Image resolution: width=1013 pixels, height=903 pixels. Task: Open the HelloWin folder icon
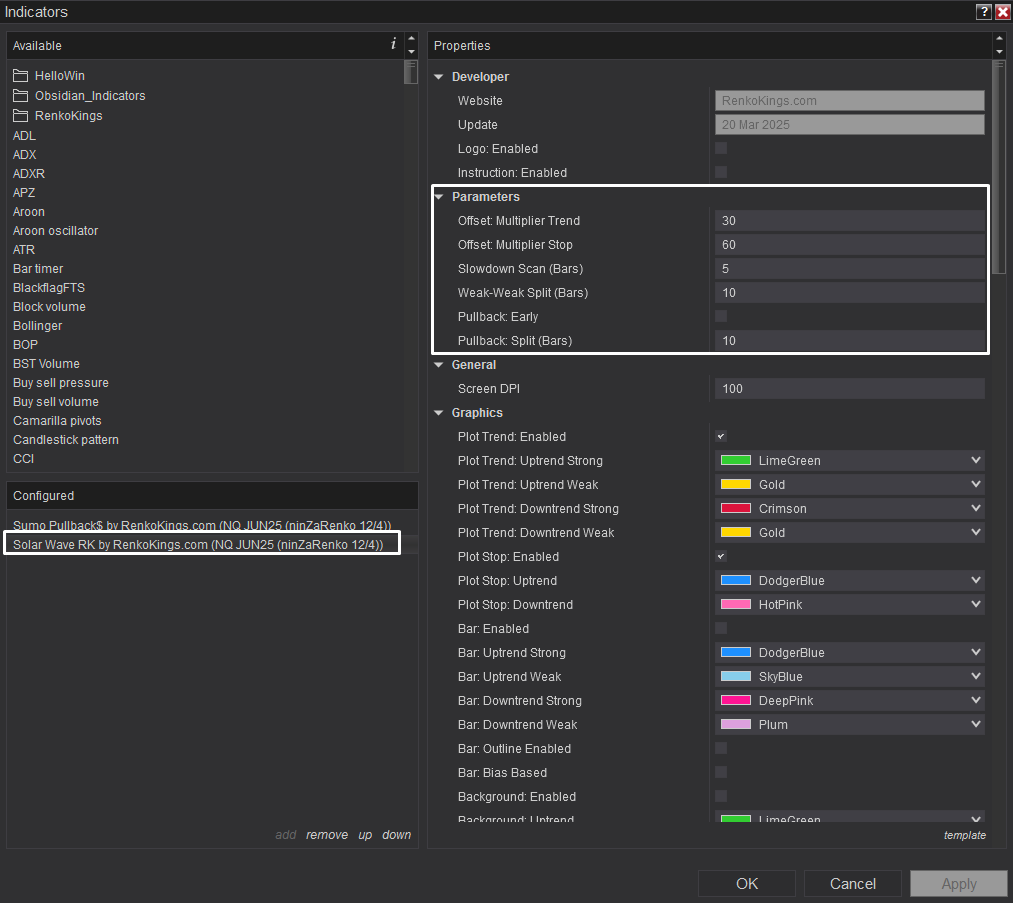coord(21,76)
